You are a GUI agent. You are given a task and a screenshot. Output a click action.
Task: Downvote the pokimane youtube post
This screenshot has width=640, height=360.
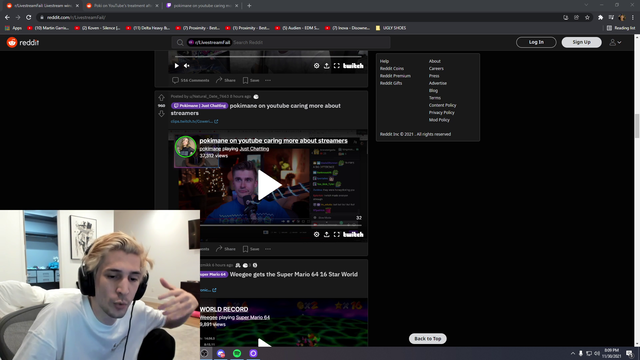tap(161, 113)
